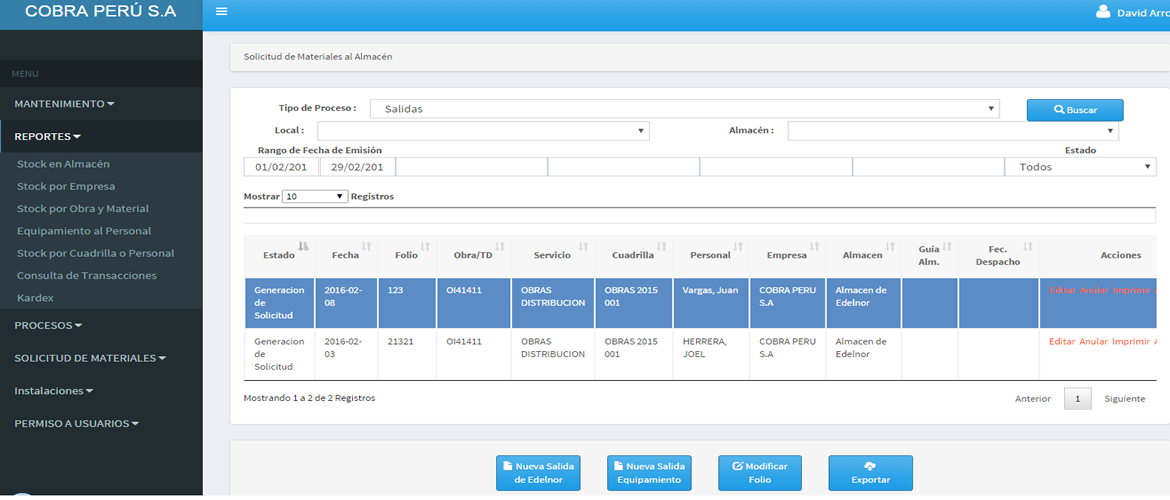Click the table filter text box
The image size is (1170, 500).
click(700, 216)
